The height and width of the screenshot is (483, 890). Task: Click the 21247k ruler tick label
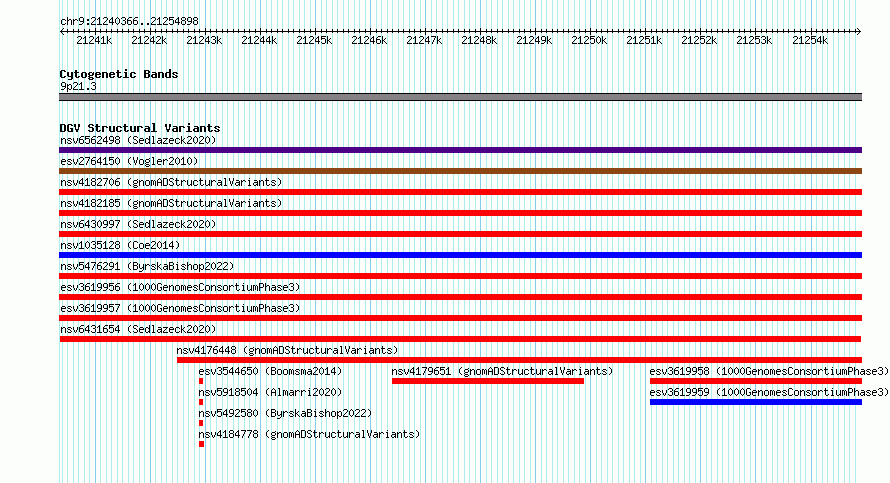tap(425, 40)
